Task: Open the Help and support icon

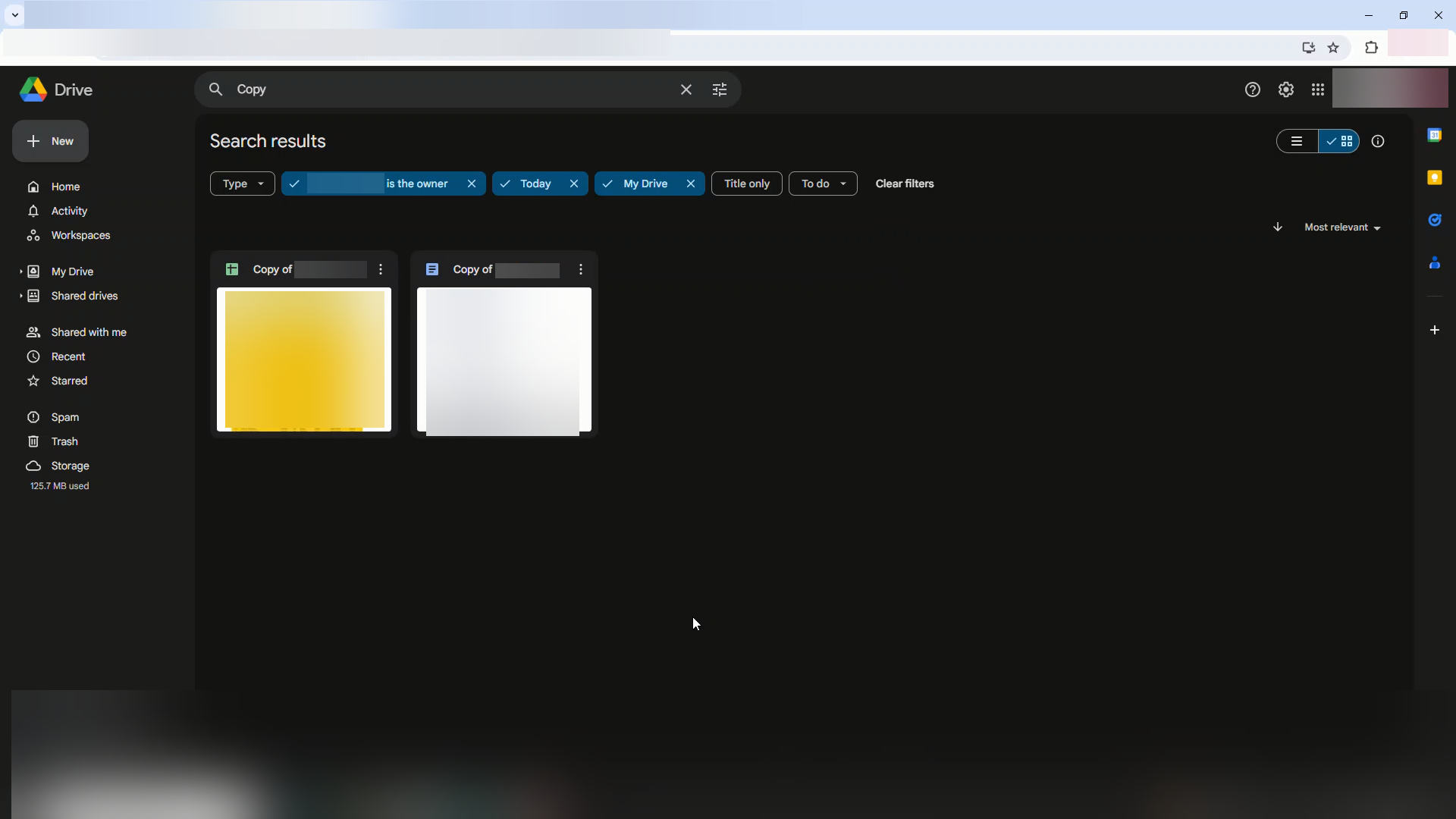Action: [1252, 89]
